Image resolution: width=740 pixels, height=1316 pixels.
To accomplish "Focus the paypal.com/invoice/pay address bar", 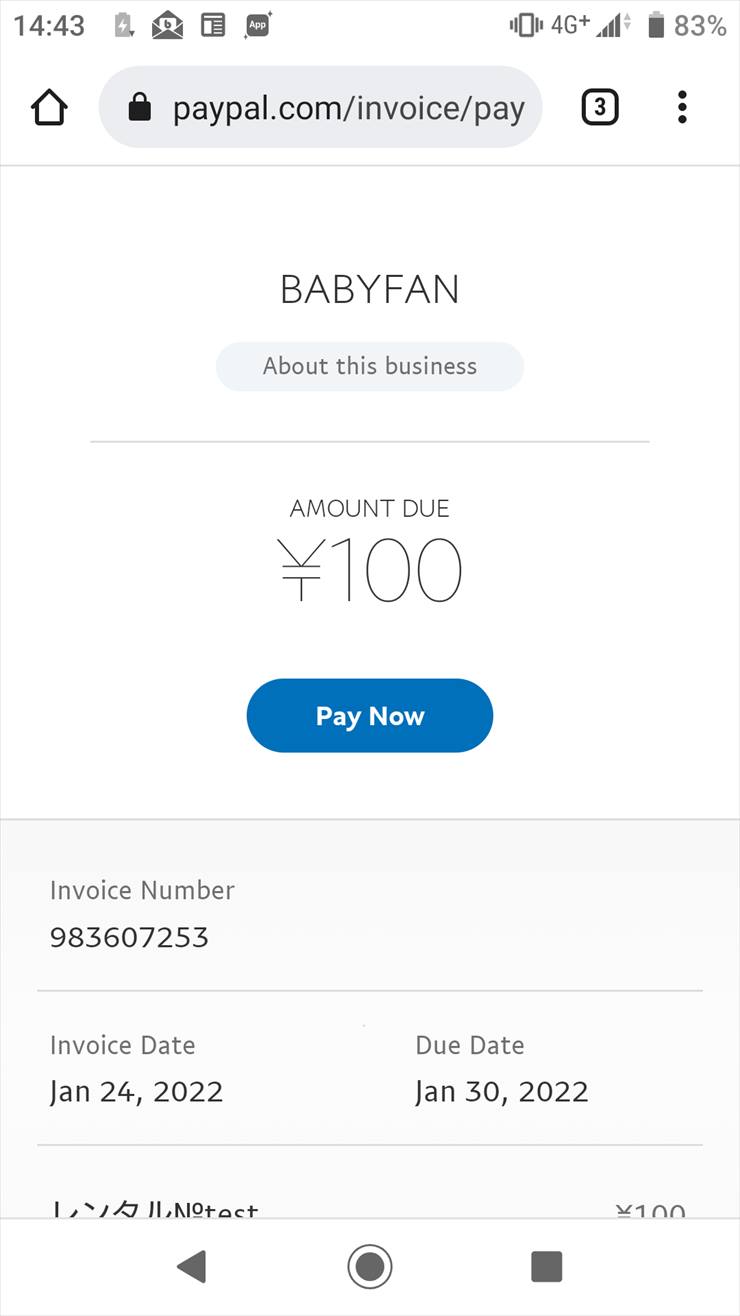I will (x=348, y=107).
